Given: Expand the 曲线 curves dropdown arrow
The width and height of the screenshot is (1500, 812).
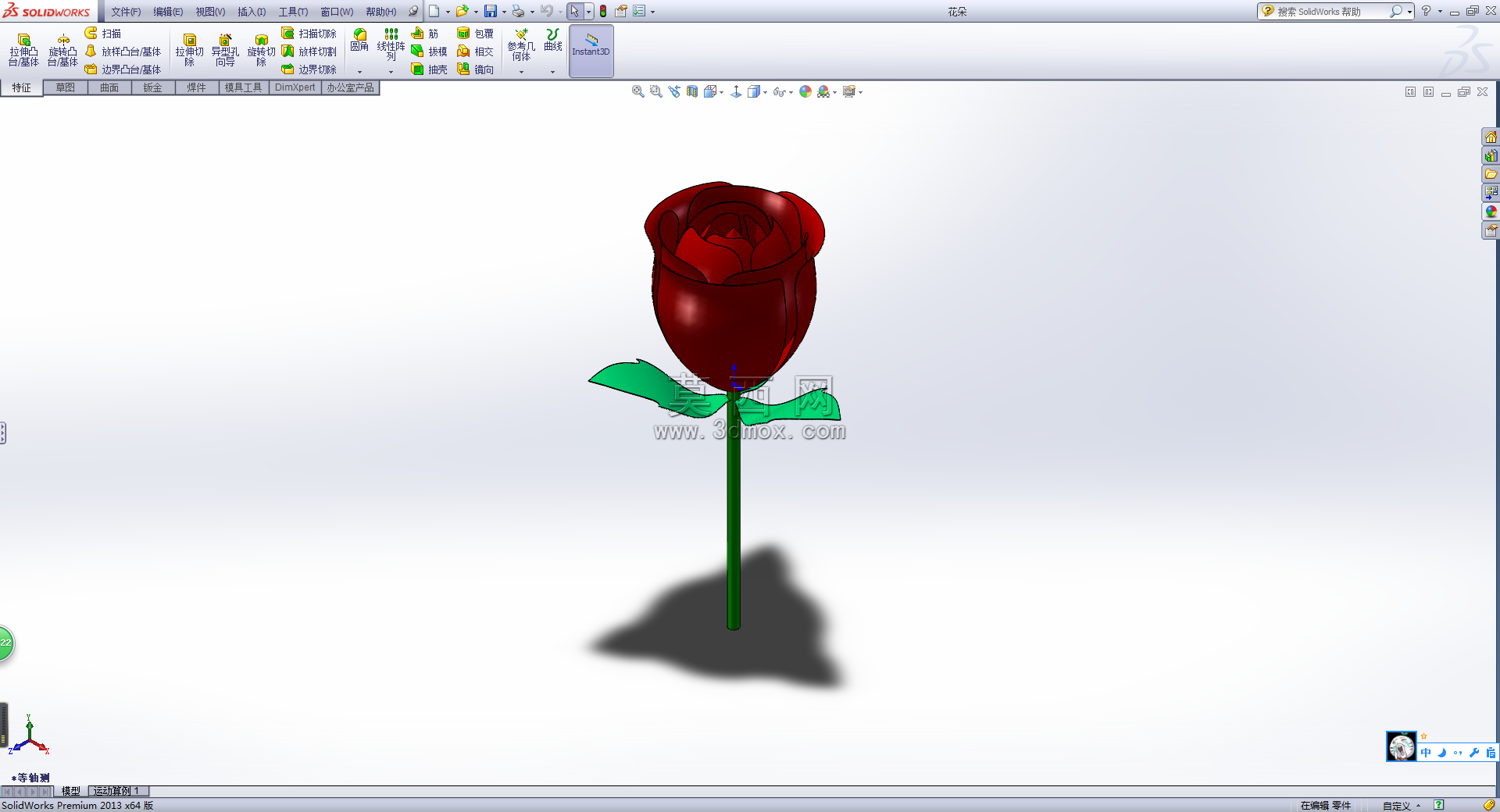Looking at the screenshot, I should coord(552,72).
